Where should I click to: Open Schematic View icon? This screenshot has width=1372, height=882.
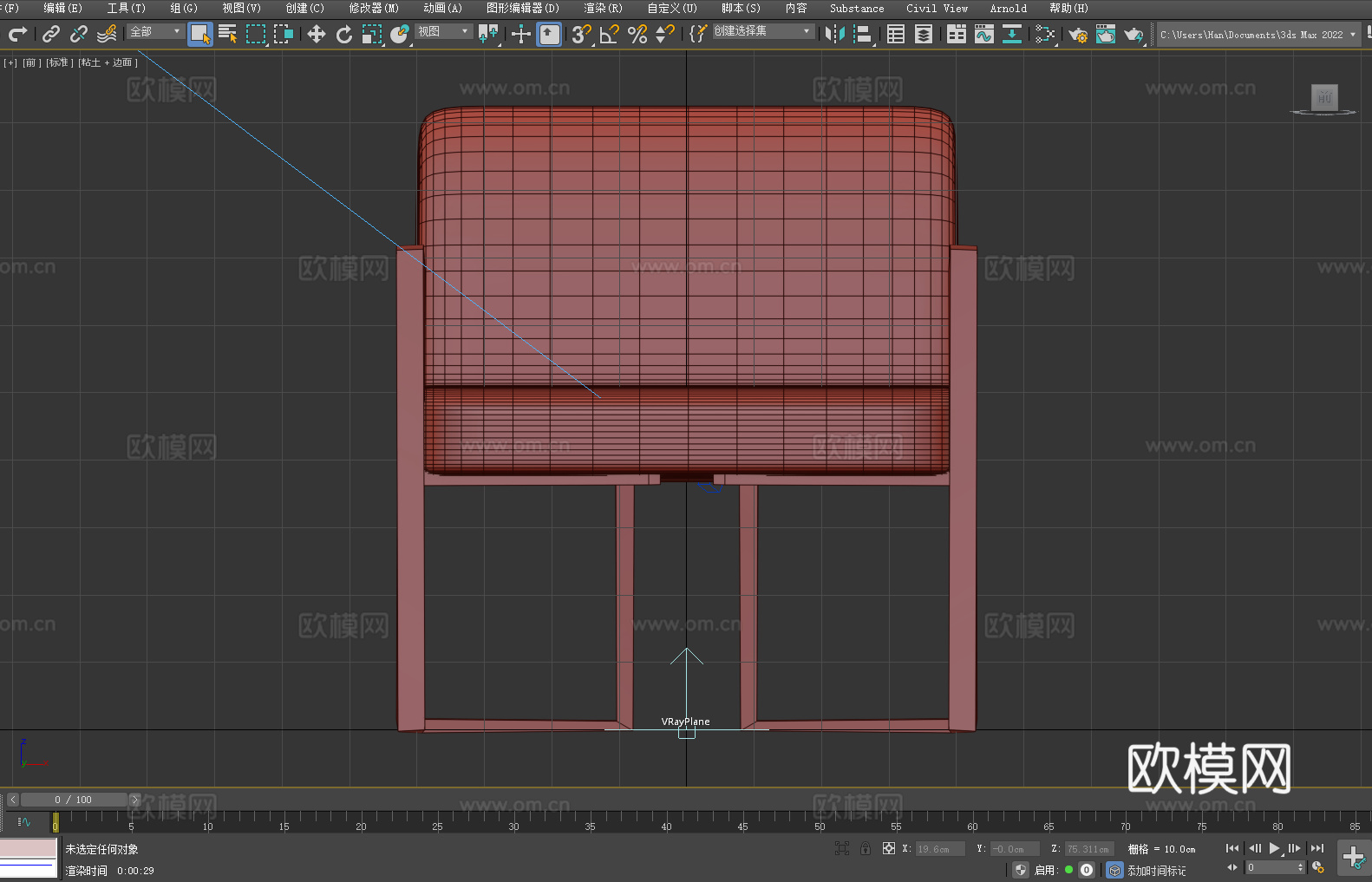click(x=1045, y=34)
